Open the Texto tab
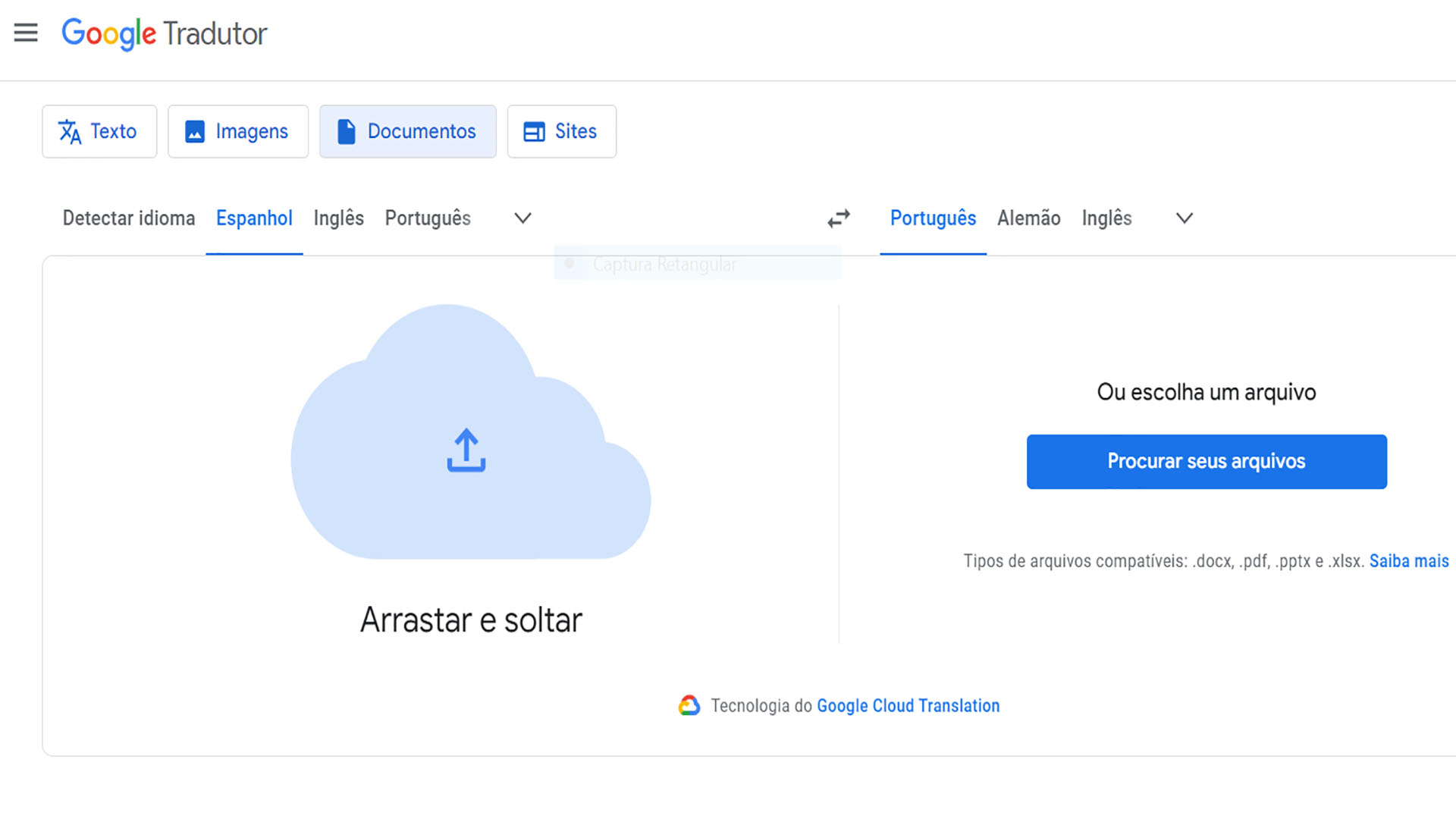The height and width of the screenshot is (819, 1456). point(99,131)
